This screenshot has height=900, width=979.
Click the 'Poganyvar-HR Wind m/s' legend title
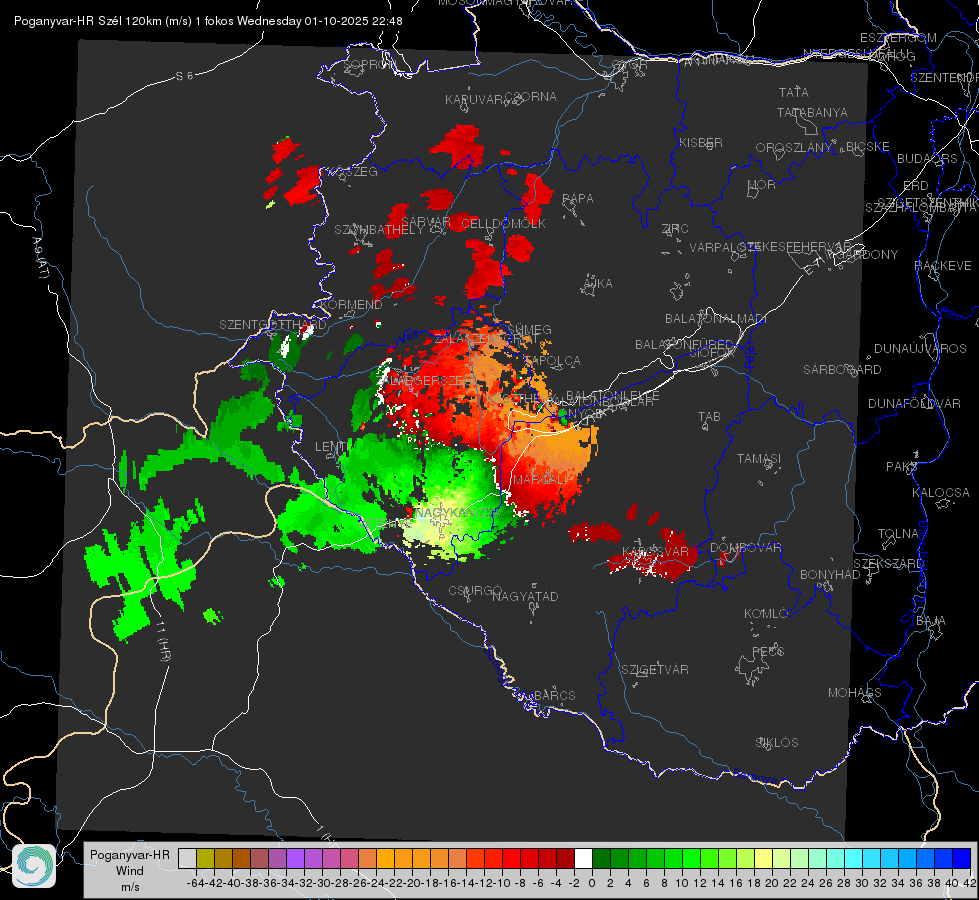pyautogui.click(x=130, y=871)
